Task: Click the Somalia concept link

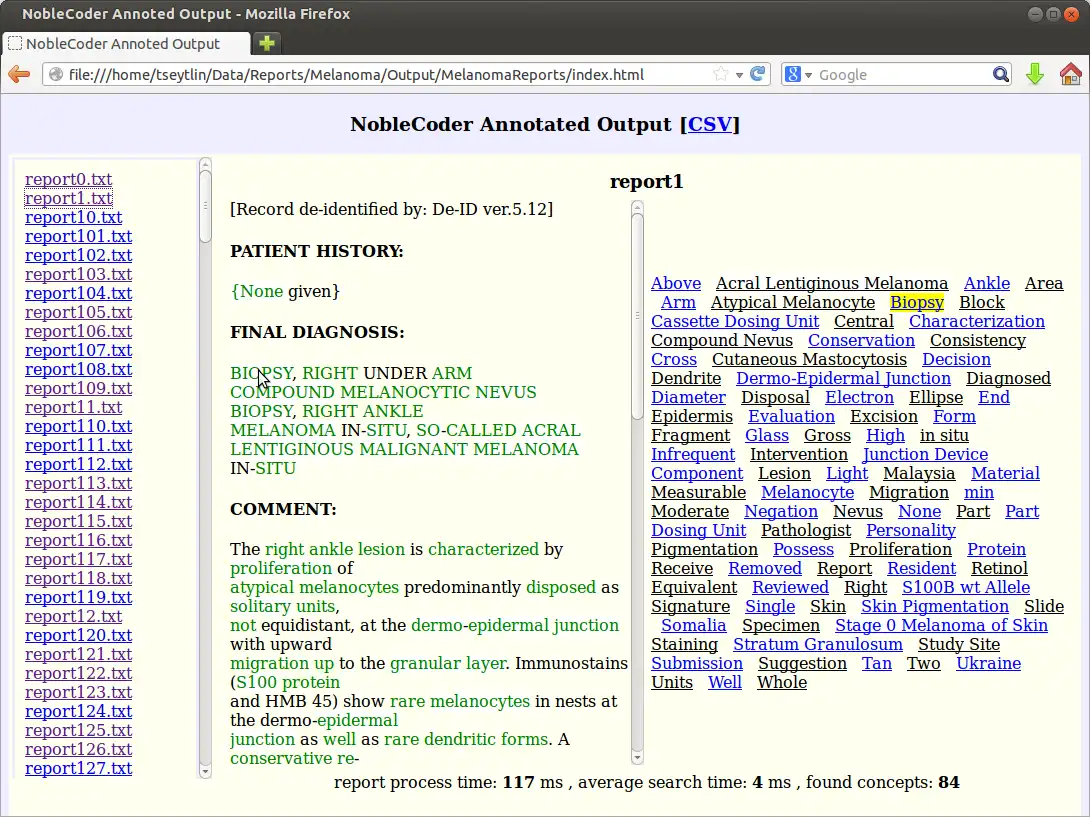Action: click(x=693, y=625)
